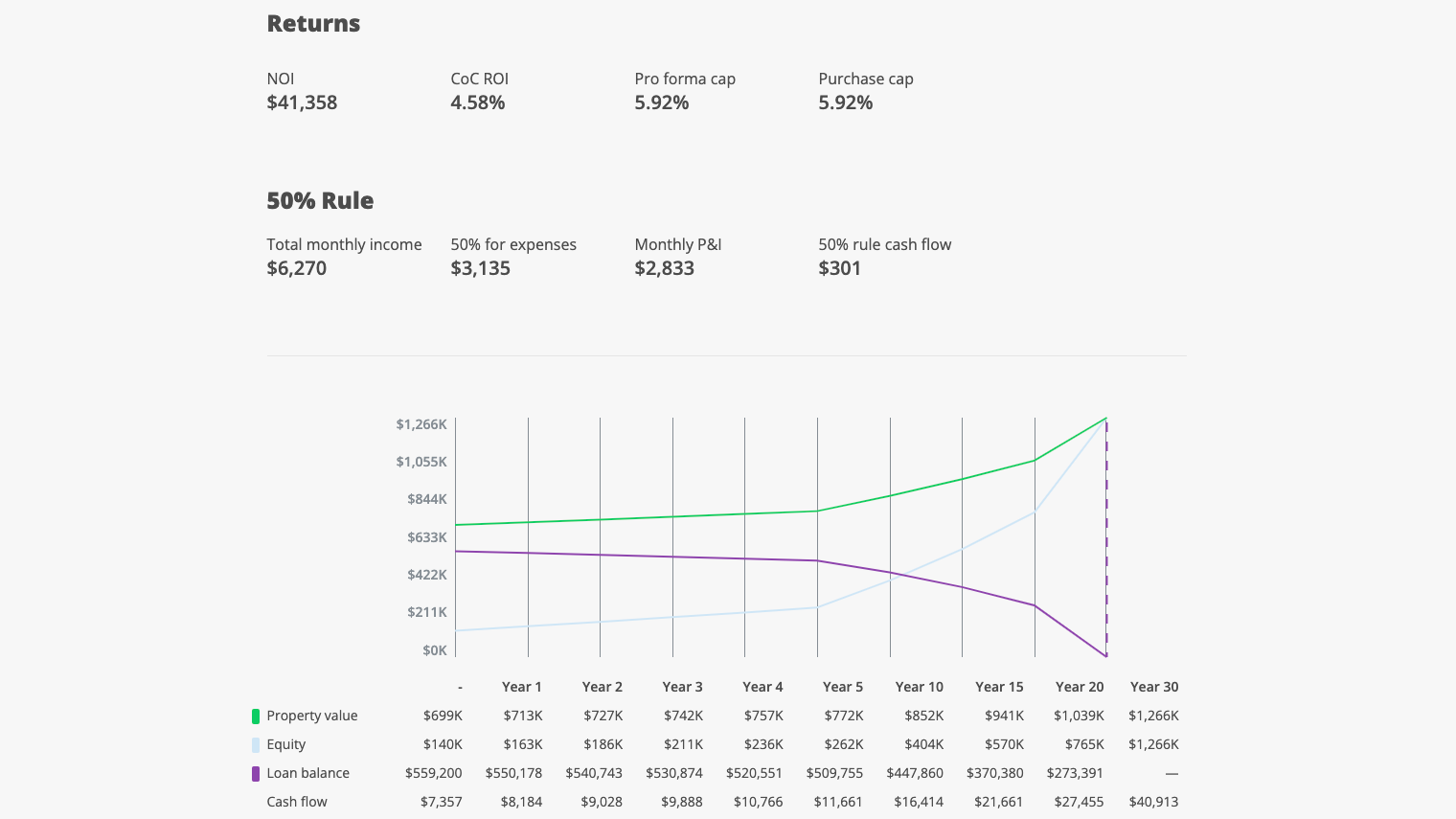This screenshot has height=819, width=1456.
Task: Click the $1,266K y-axis label
Action: coord(421,424)
